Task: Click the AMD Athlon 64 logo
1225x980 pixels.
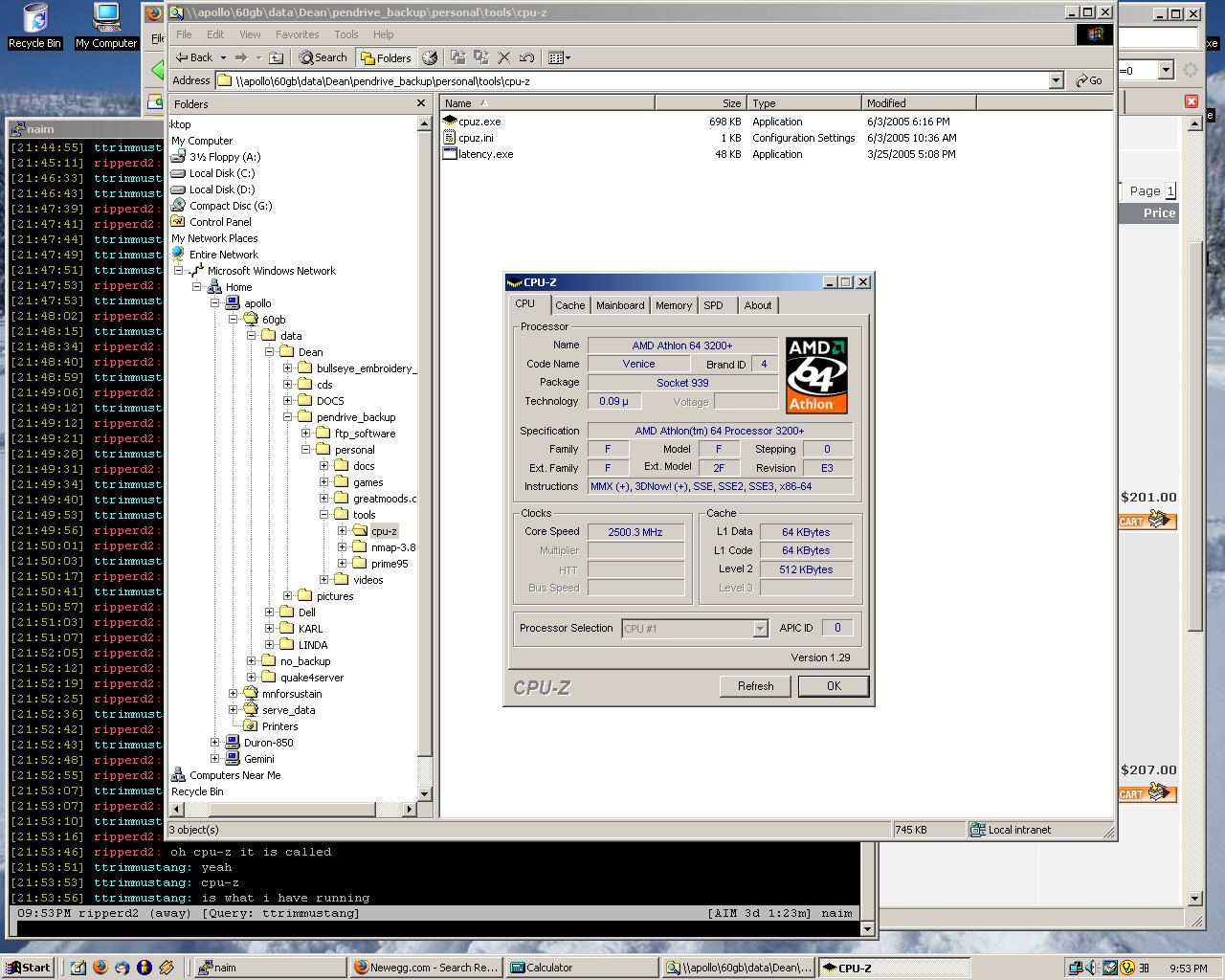Action: click(816, 374)
